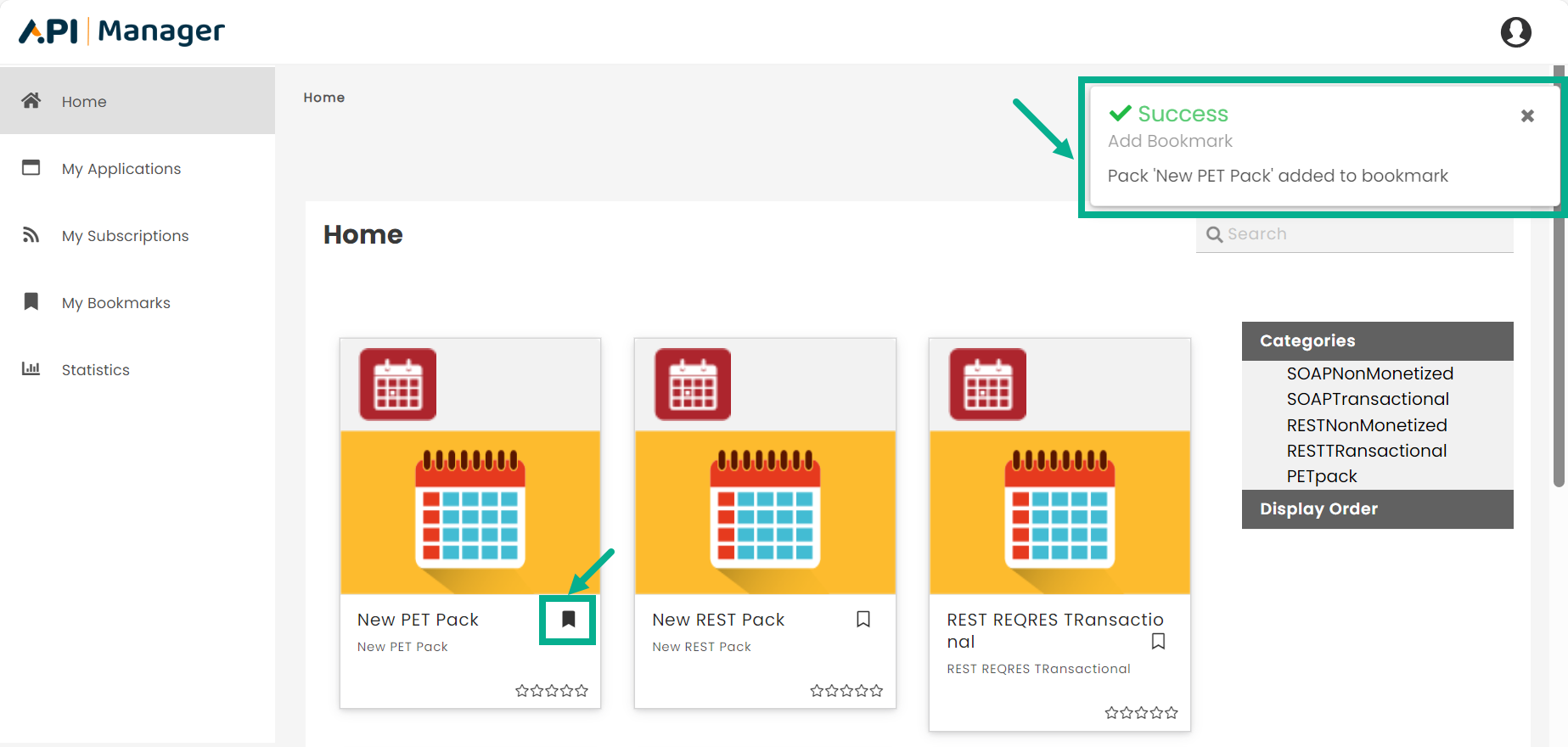
Task: Go to Home in the sidebar
Action: pyautogui.click(x=84, y=102)
